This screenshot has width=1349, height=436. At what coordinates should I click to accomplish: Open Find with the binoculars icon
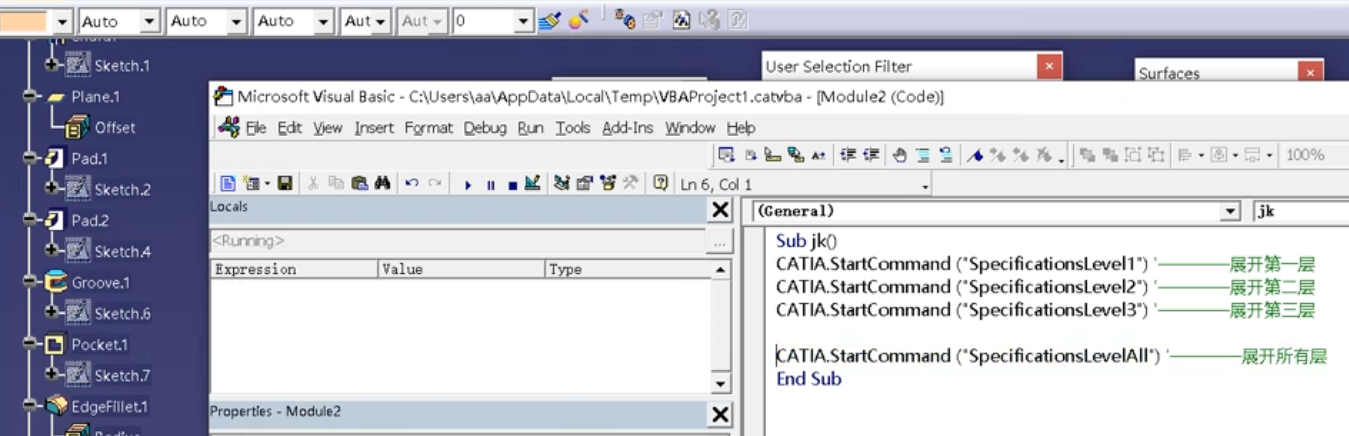[382, 183]
